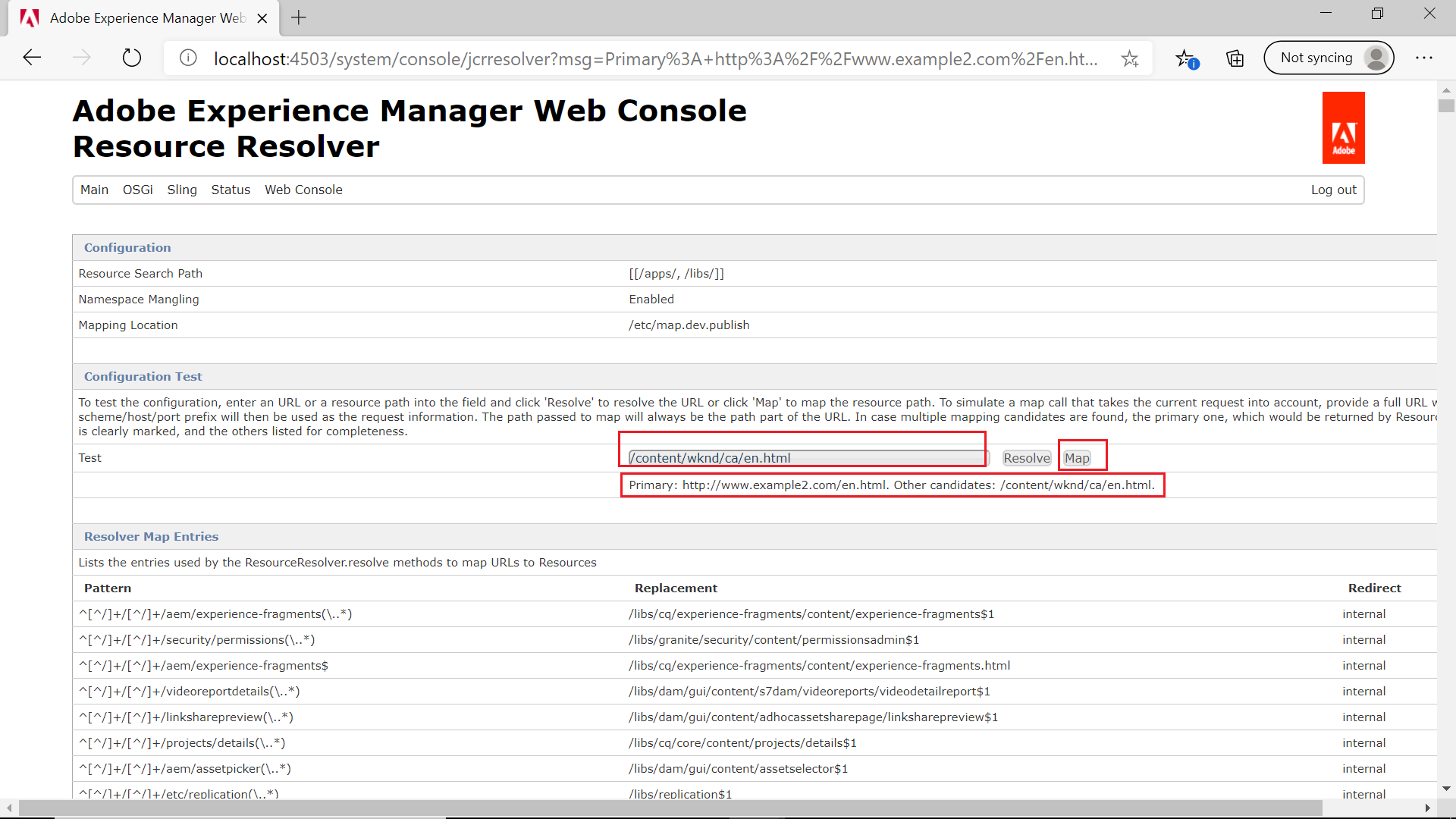
Task: Select the Sling tab in navigation
Action: (183, 190)
